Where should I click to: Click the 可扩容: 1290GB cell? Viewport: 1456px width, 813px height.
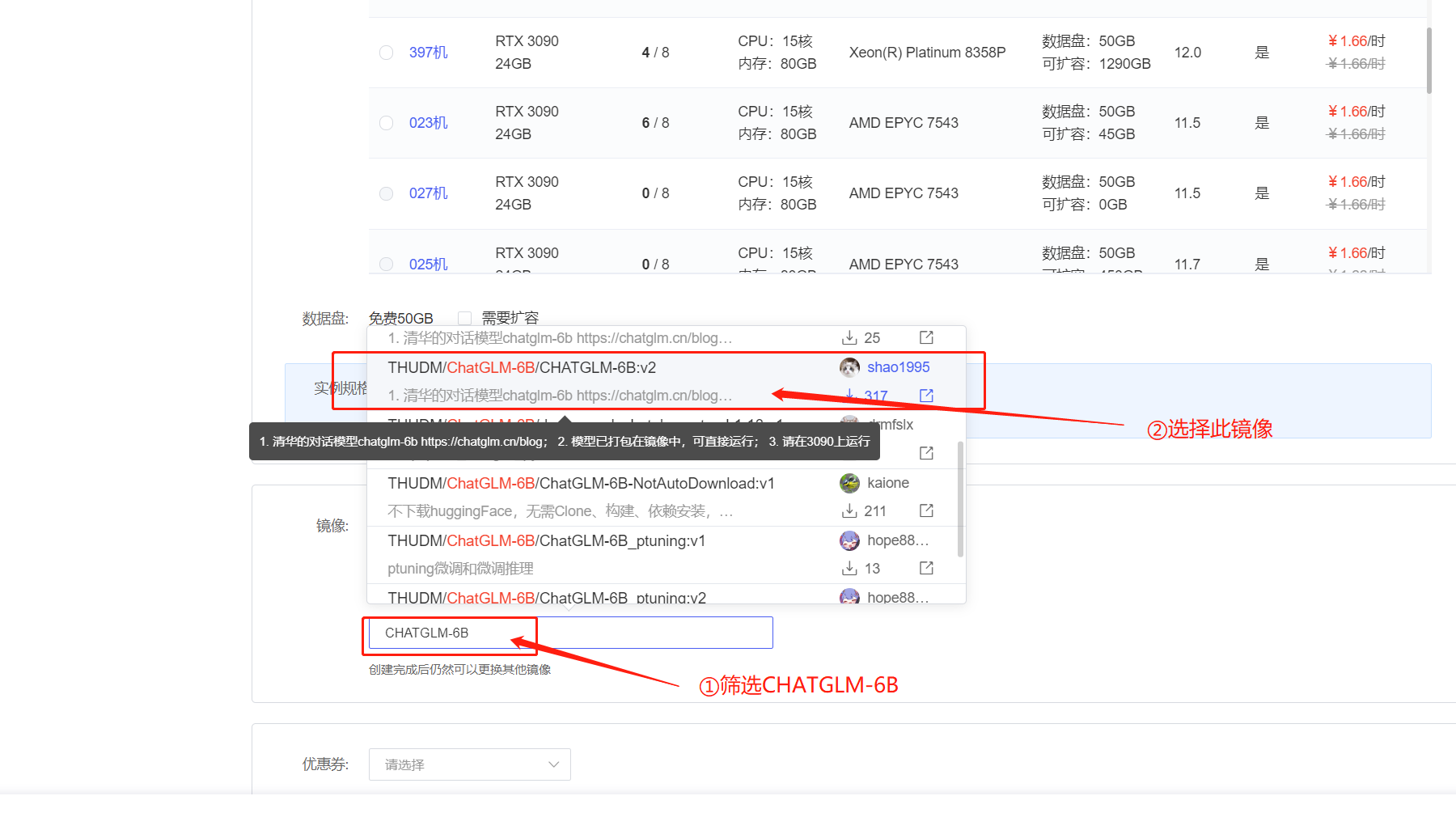1096,64
